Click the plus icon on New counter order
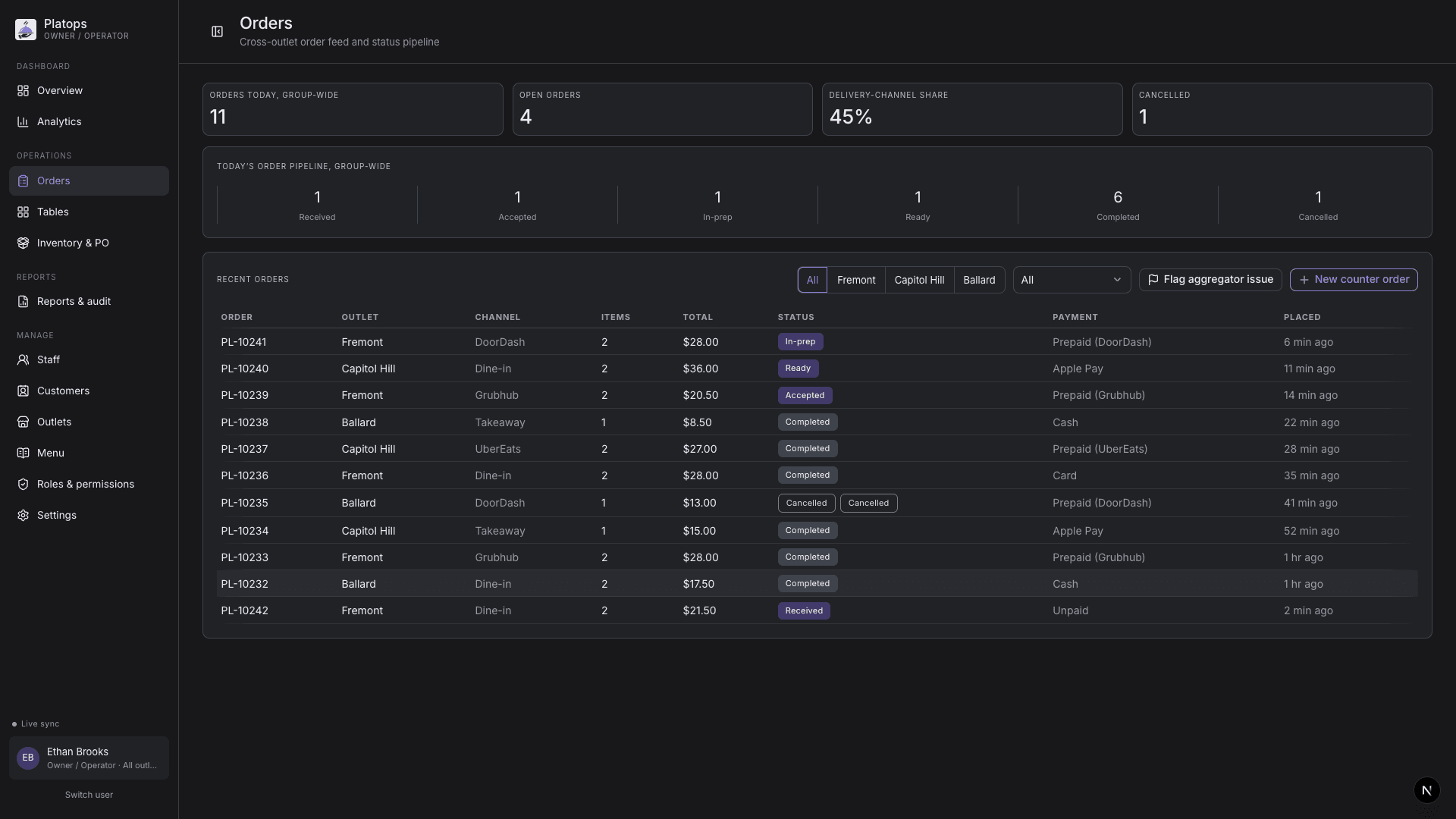This screenshot has width=1456, height=819. (x=1304, y=280)
